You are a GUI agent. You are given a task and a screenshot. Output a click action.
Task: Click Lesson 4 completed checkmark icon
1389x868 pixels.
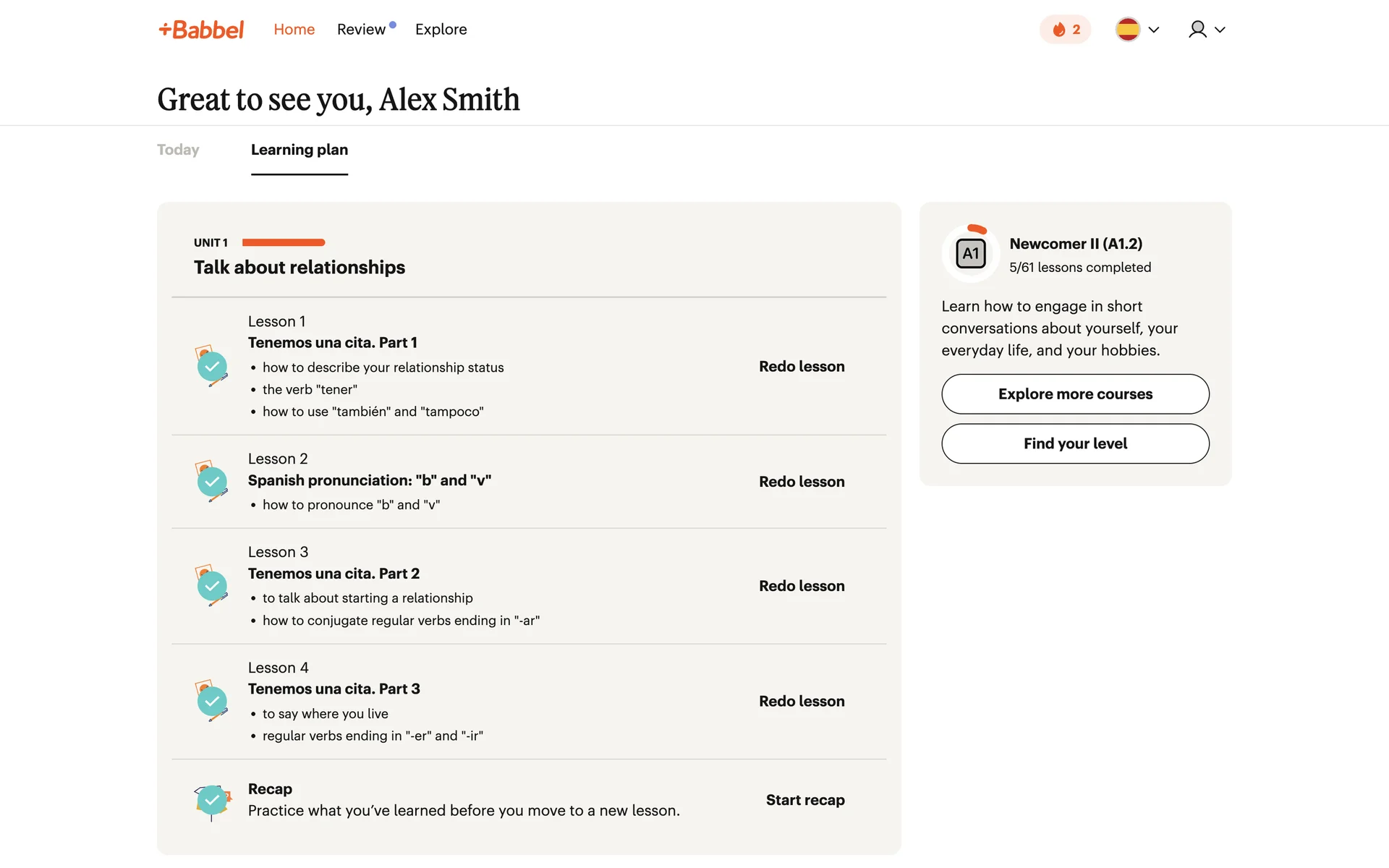(212, 701)
